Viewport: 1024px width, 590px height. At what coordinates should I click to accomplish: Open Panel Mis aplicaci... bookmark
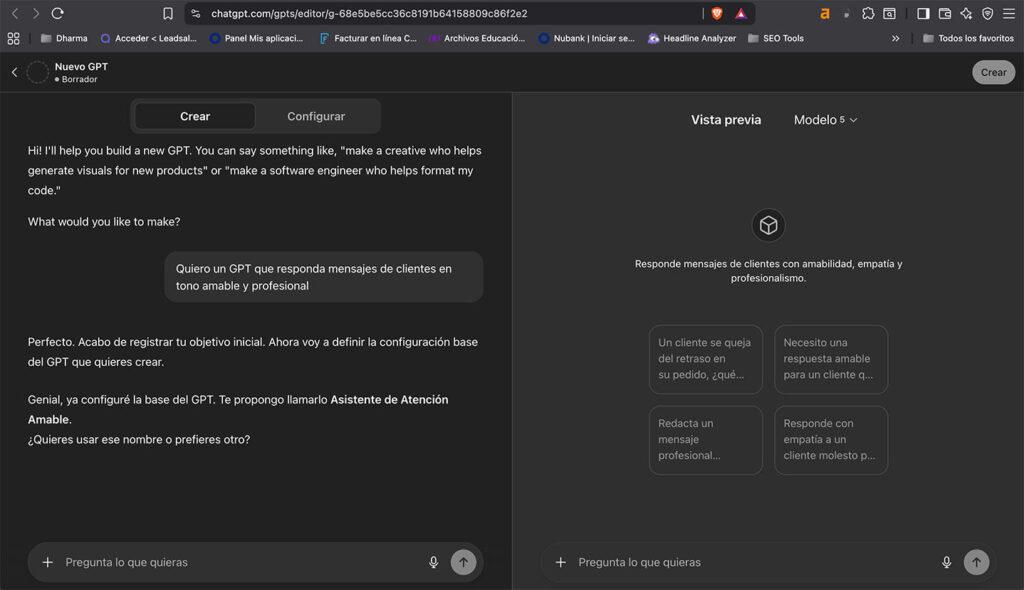coord(256,39)
